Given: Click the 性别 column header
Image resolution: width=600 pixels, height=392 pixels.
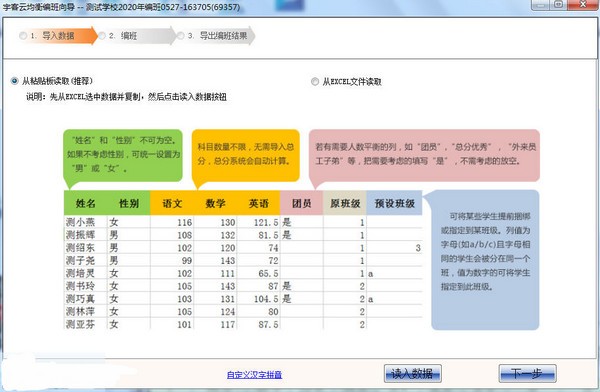Looking at the screenshot, I should pos(129,203).
